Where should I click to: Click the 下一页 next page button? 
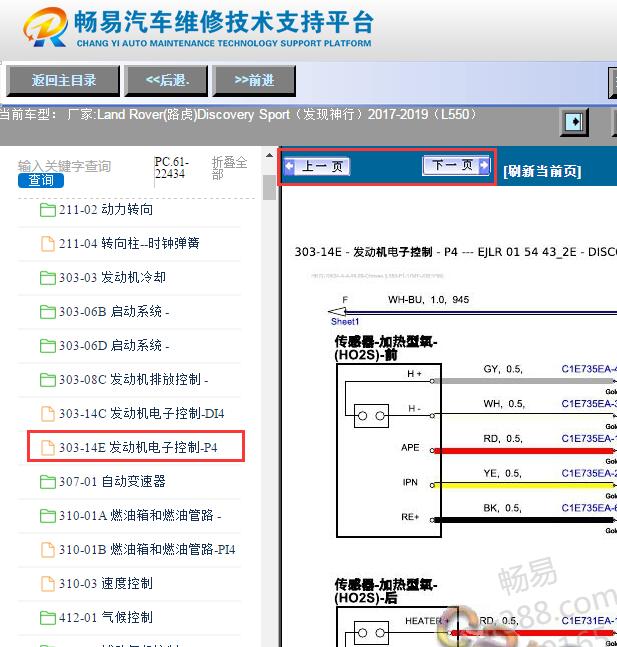(x=456, y=165)
